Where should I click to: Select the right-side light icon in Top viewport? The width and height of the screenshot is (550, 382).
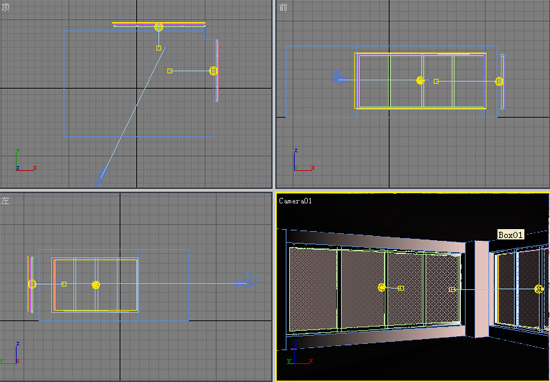[213, 71]
